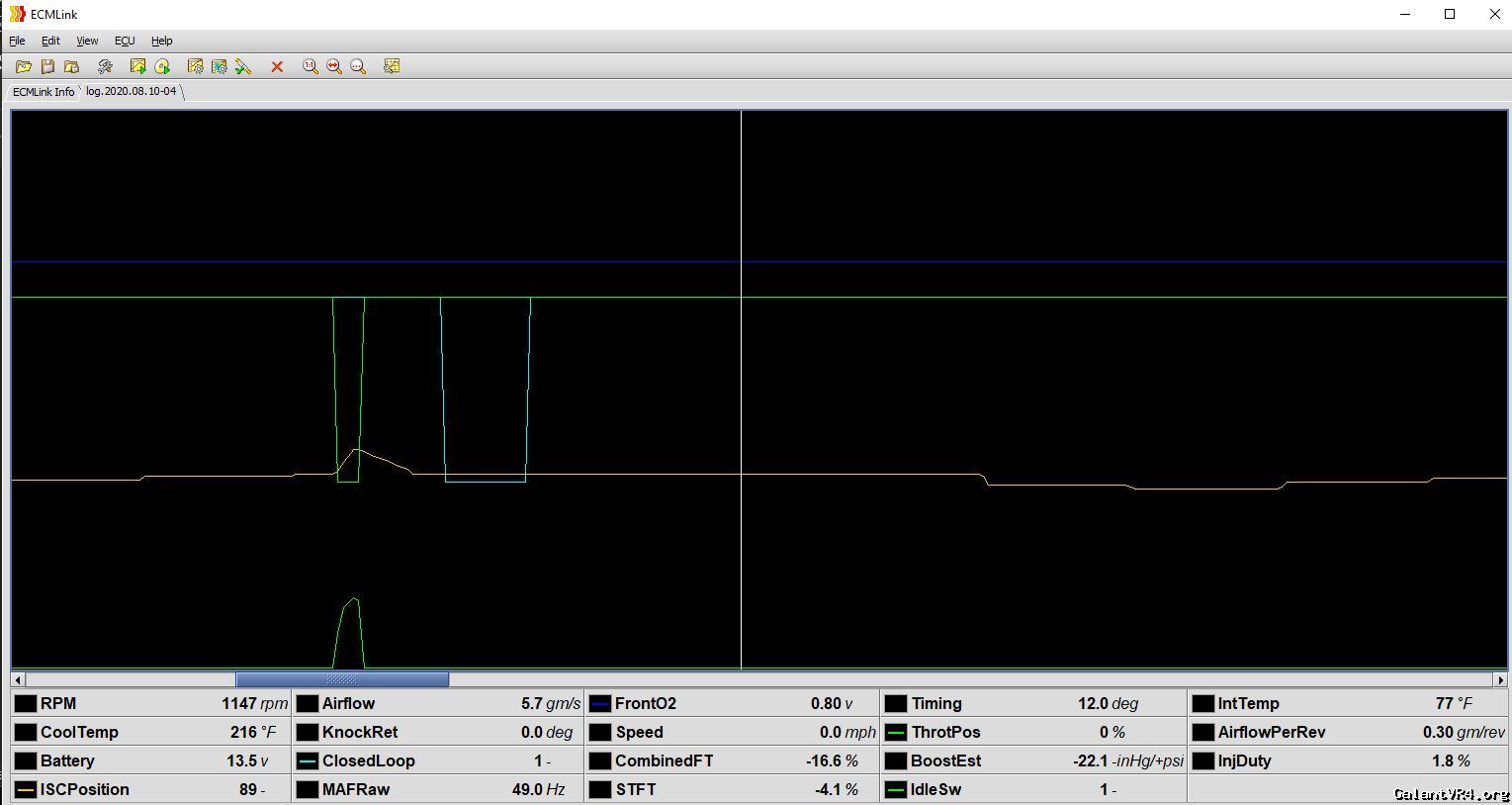Click the disc with green arrow icon

click(162, 66)
